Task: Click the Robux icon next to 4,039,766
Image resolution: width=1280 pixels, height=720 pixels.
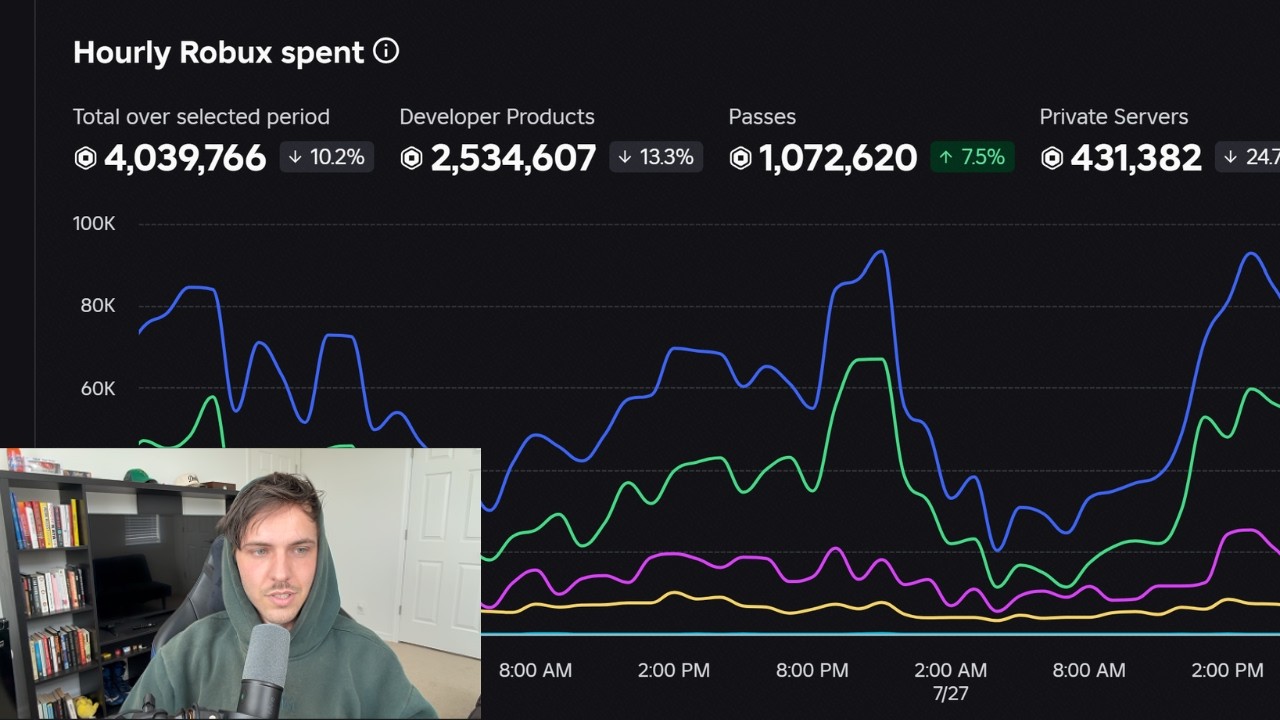Action: [x=85, y=158]
